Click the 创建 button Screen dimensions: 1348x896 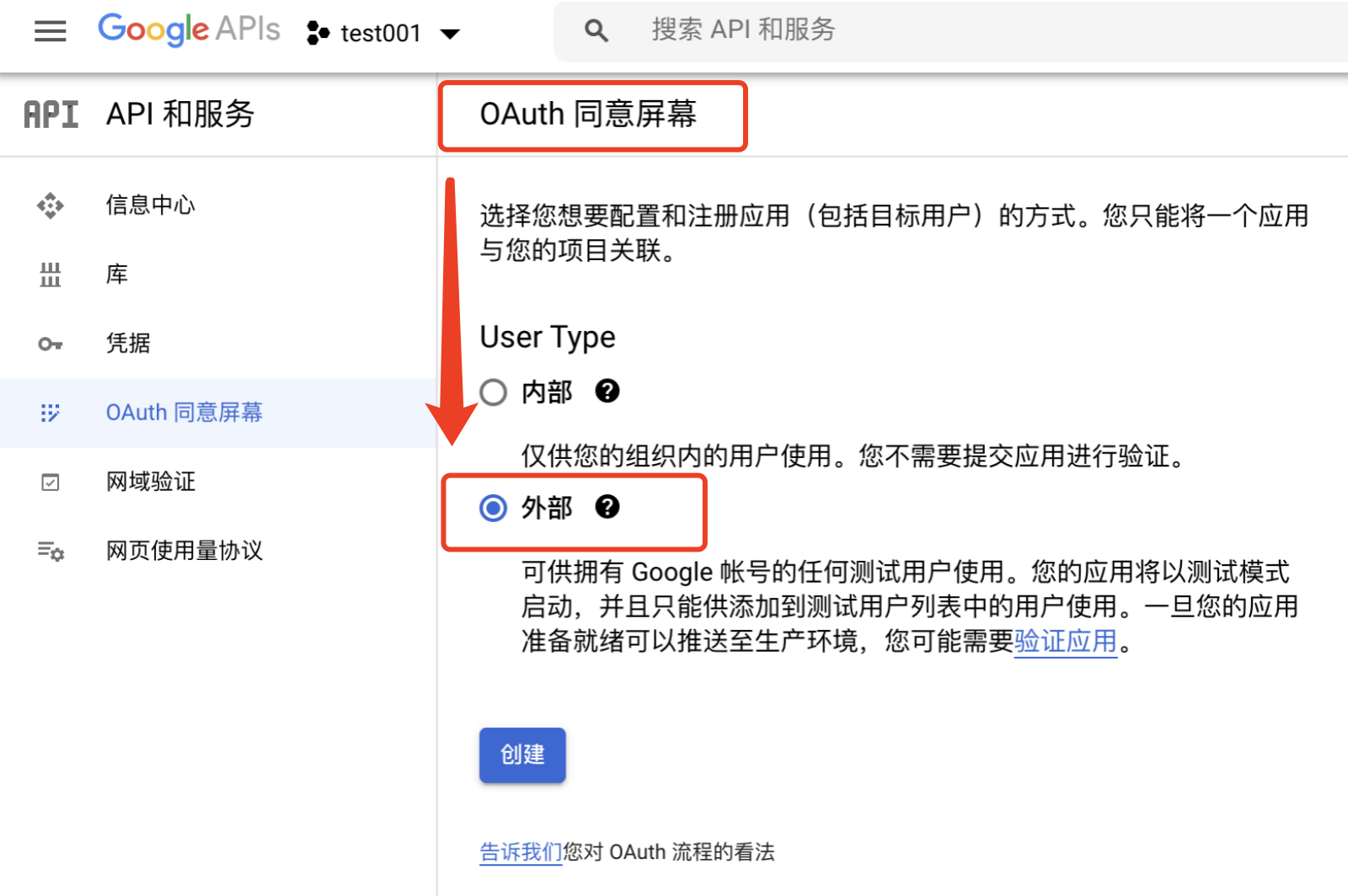click(x=522, y=755)
